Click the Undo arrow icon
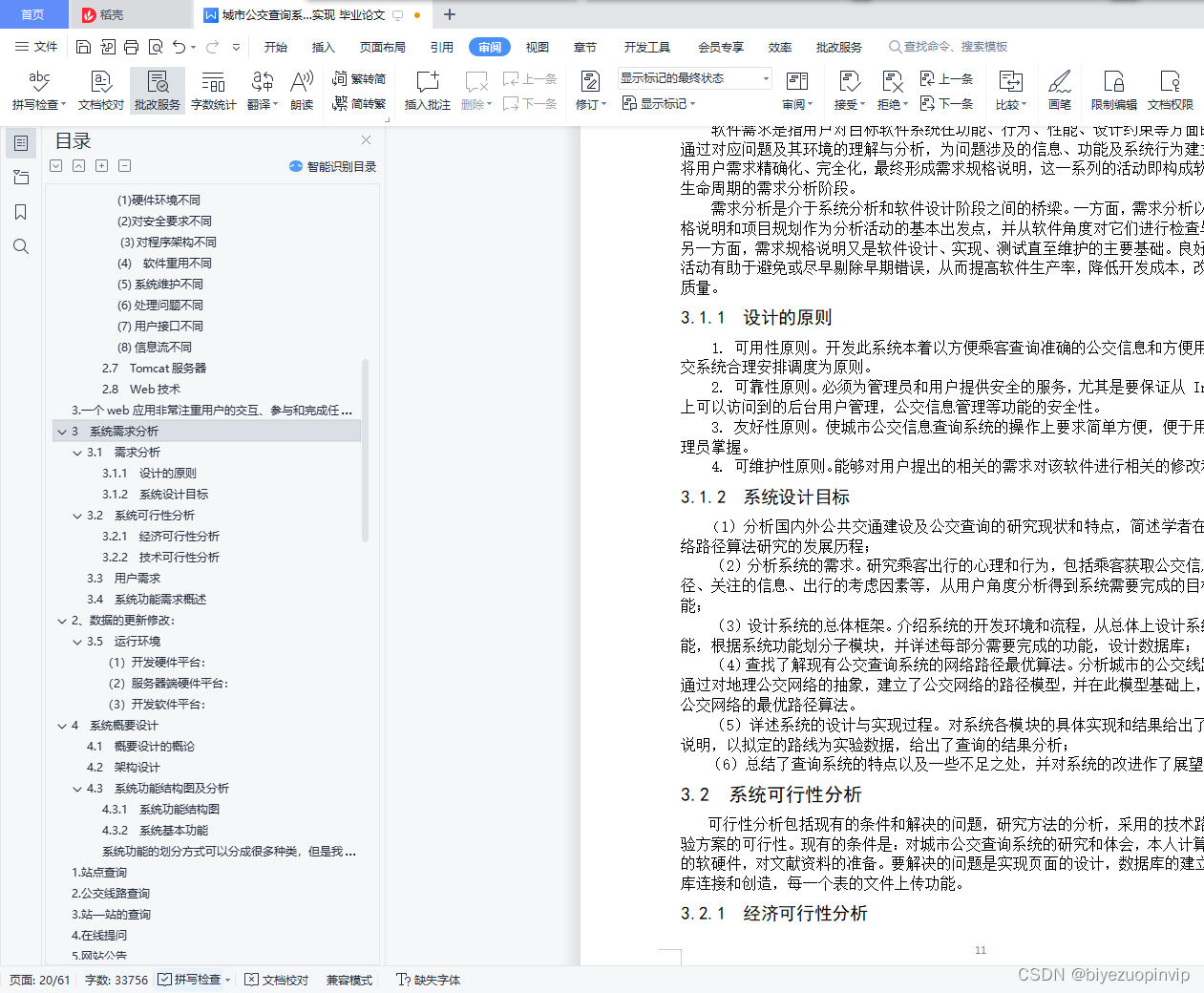Viewport: 1204px width, 993px height. [x=179, y=47]
